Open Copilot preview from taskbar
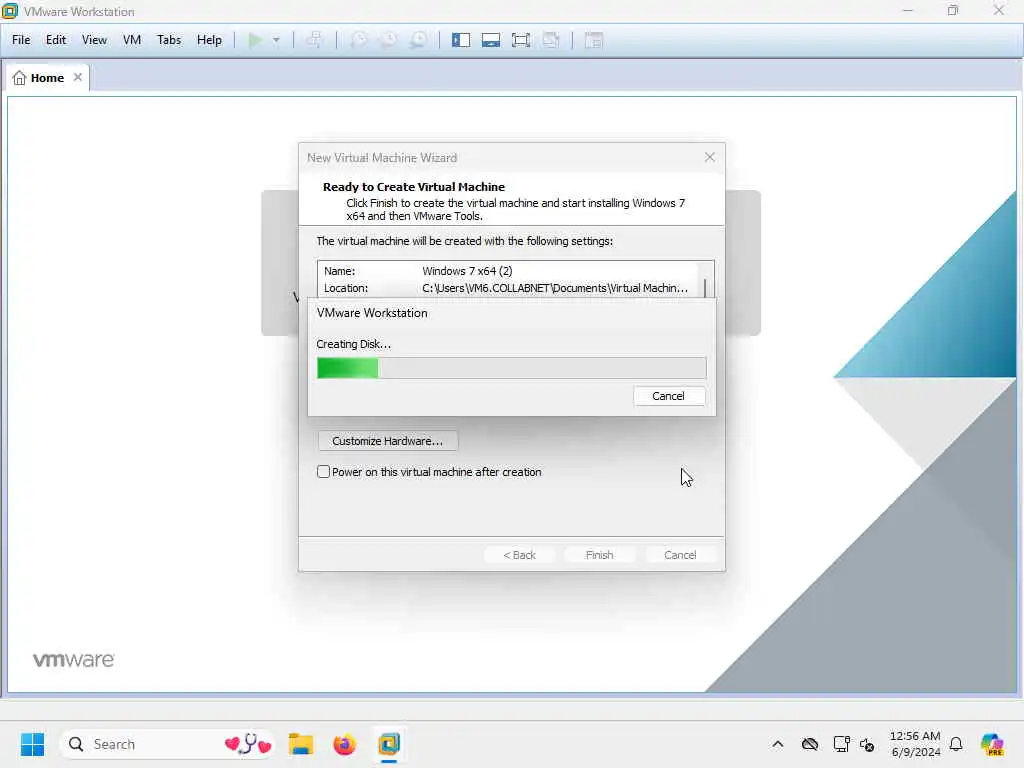This screenshot has height=768, width=1024. pyautogui.click(x=992, y=744)
